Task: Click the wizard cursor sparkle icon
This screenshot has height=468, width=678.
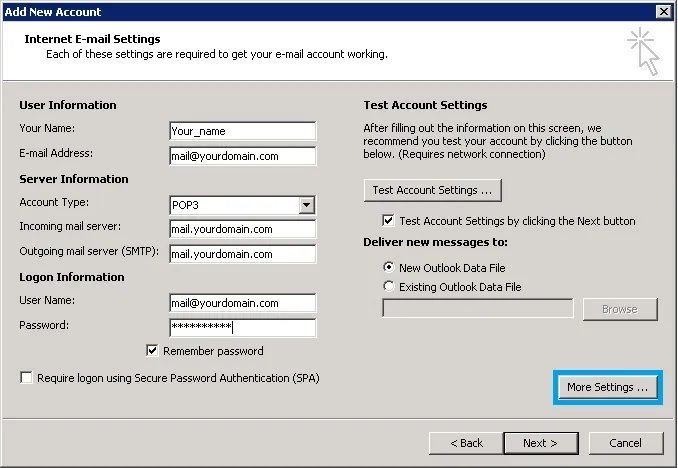Action: [644, 50]
